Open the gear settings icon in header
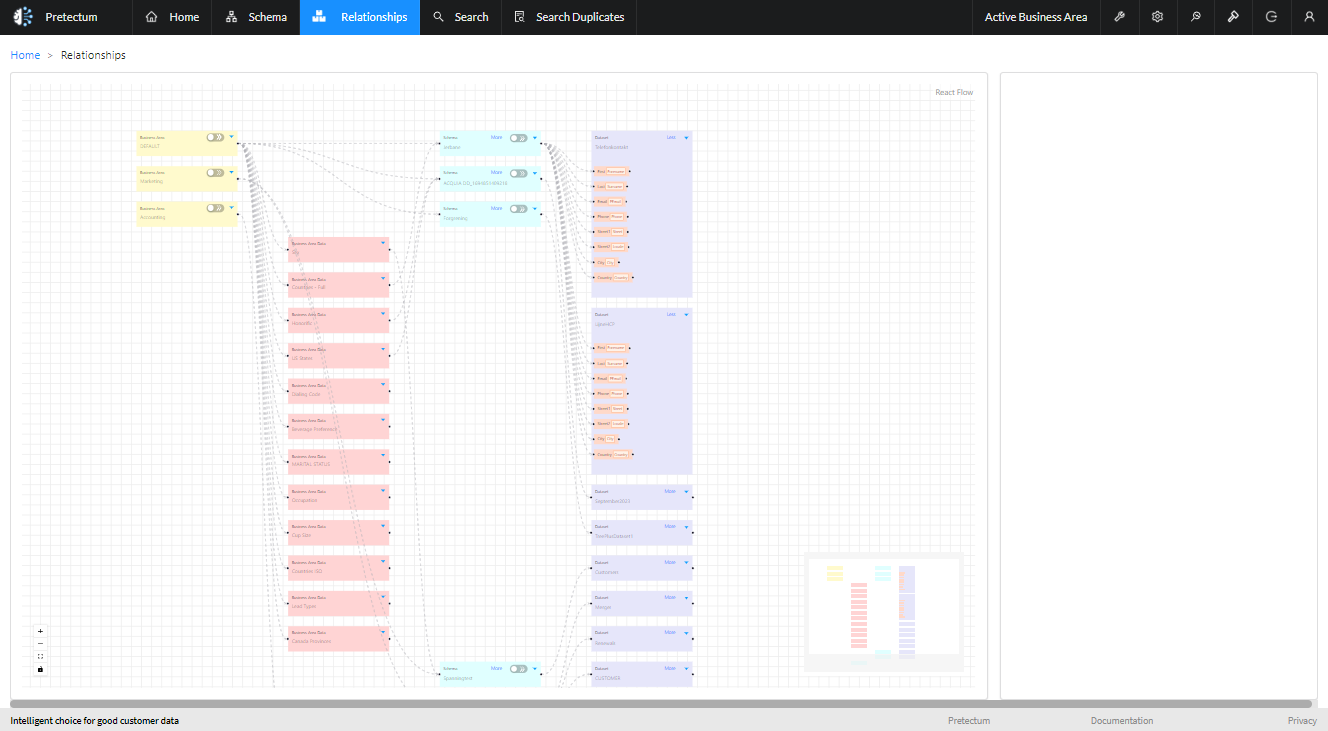The width and height of the screenshot is (1328, 731). coord(1157,17)
